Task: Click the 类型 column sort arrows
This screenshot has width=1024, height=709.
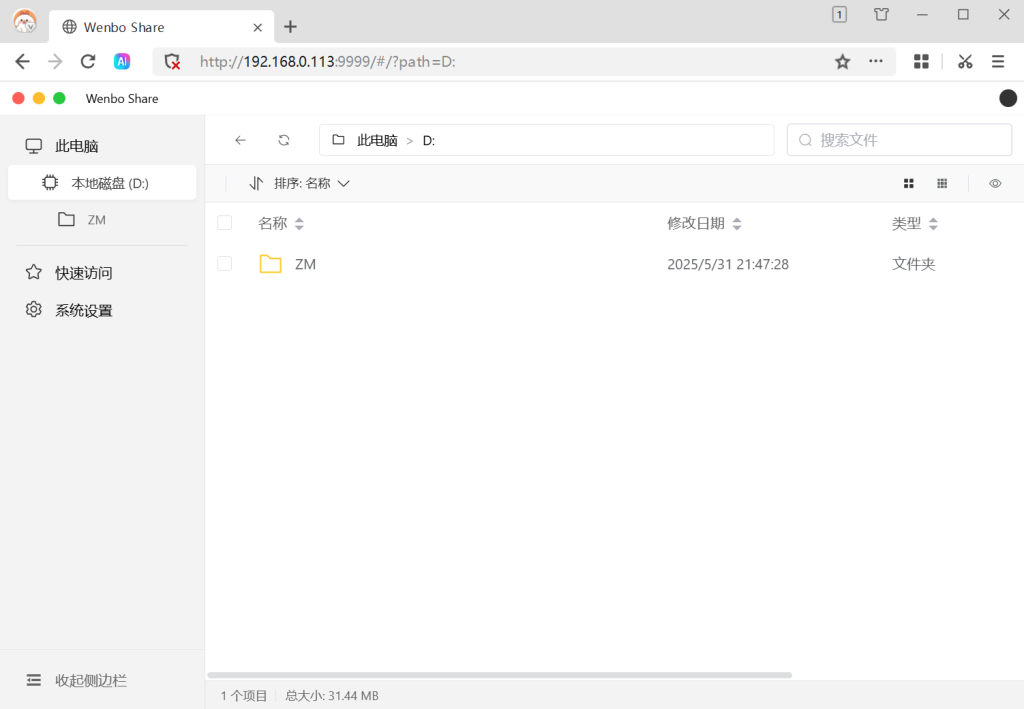Action: (x=934, y=223)
